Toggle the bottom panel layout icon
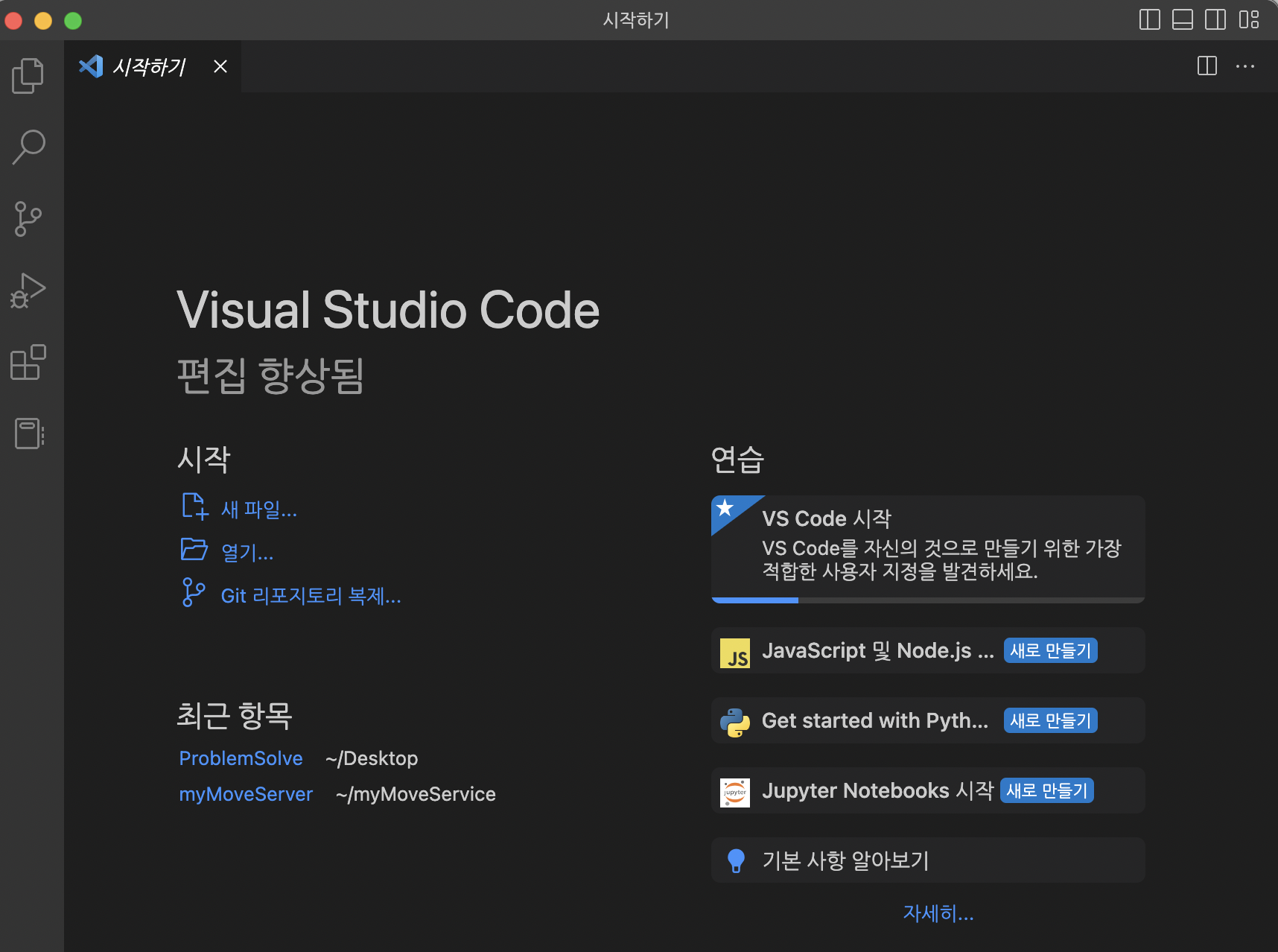Image resolution: width=1278 pixels, height=952 pixels. click(1183, 20)
